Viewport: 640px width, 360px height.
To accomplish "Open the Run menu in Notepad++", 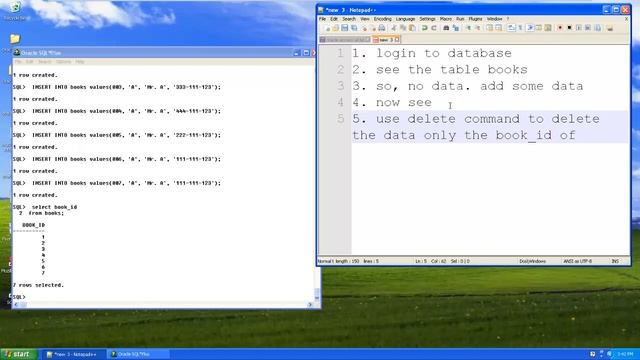I will 460,19.
